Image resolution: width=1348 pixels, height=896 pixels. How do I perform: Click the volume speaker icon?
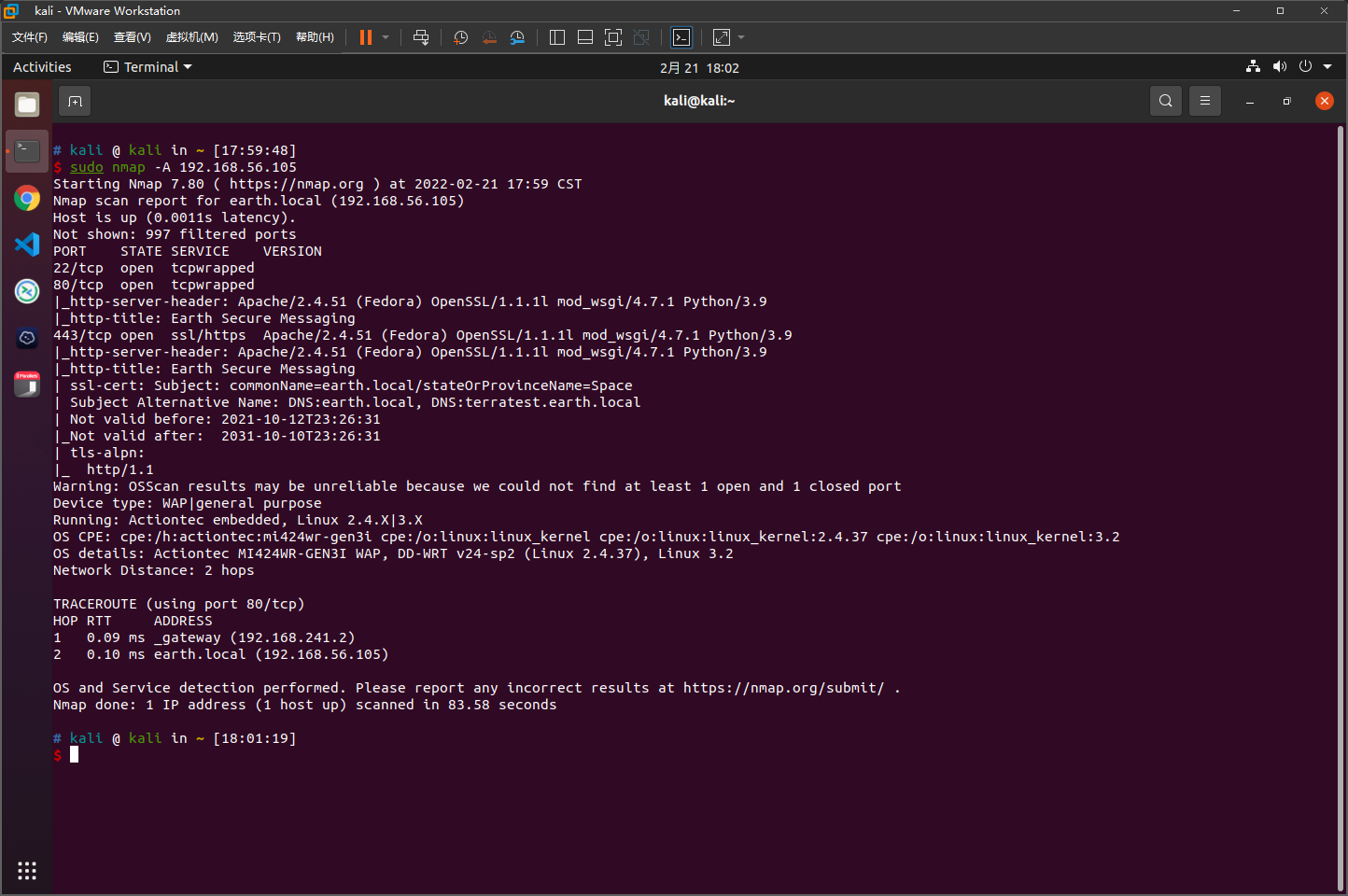[x=1279, y=66]
